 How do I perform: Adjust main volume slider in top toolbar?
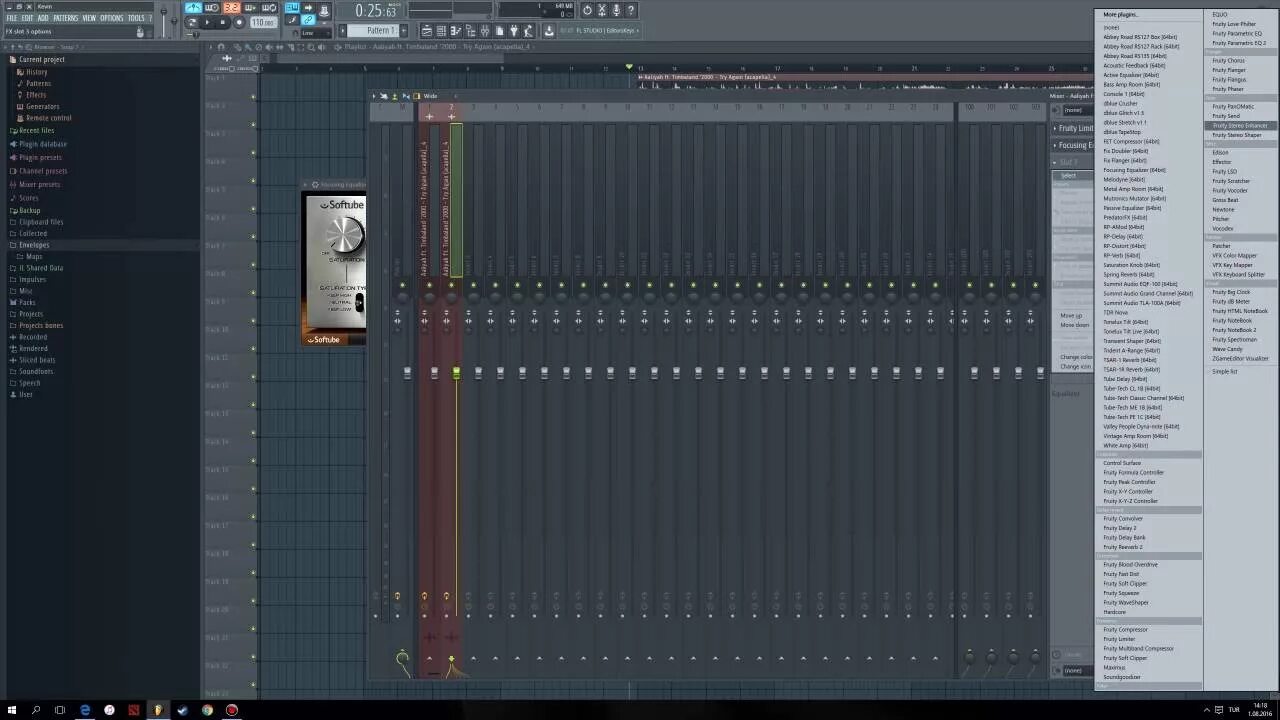point(163,14)
